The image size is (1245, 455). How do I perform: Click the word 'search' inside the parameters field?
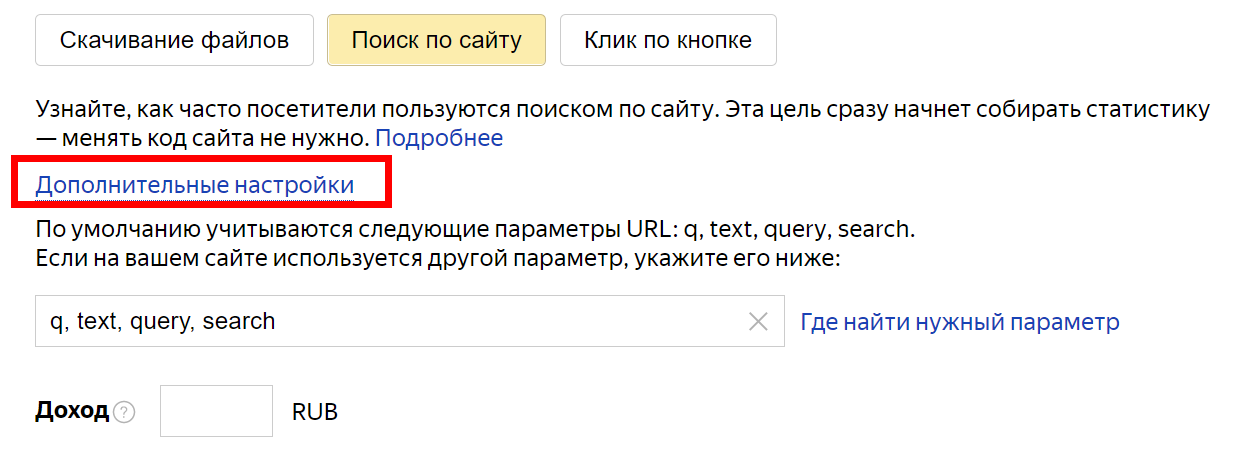[238, 322]
